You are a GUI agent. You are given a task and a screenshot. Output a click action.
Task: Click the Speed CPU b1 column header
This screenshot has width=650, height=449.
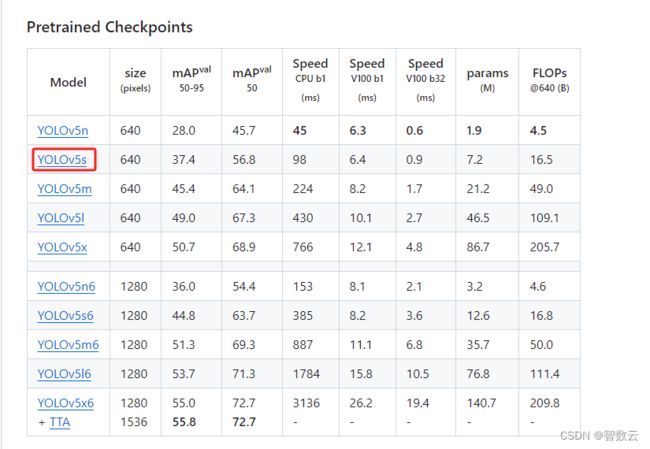(310, 80)
